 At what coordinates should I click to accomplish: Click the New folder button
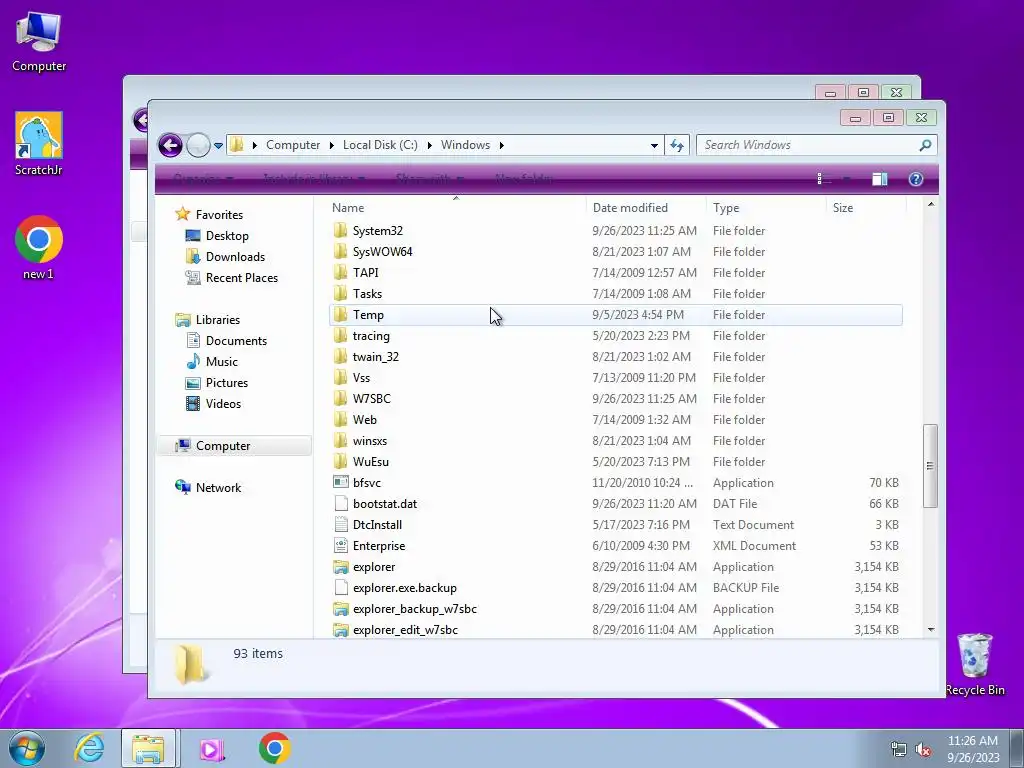[x=524, y=179]
